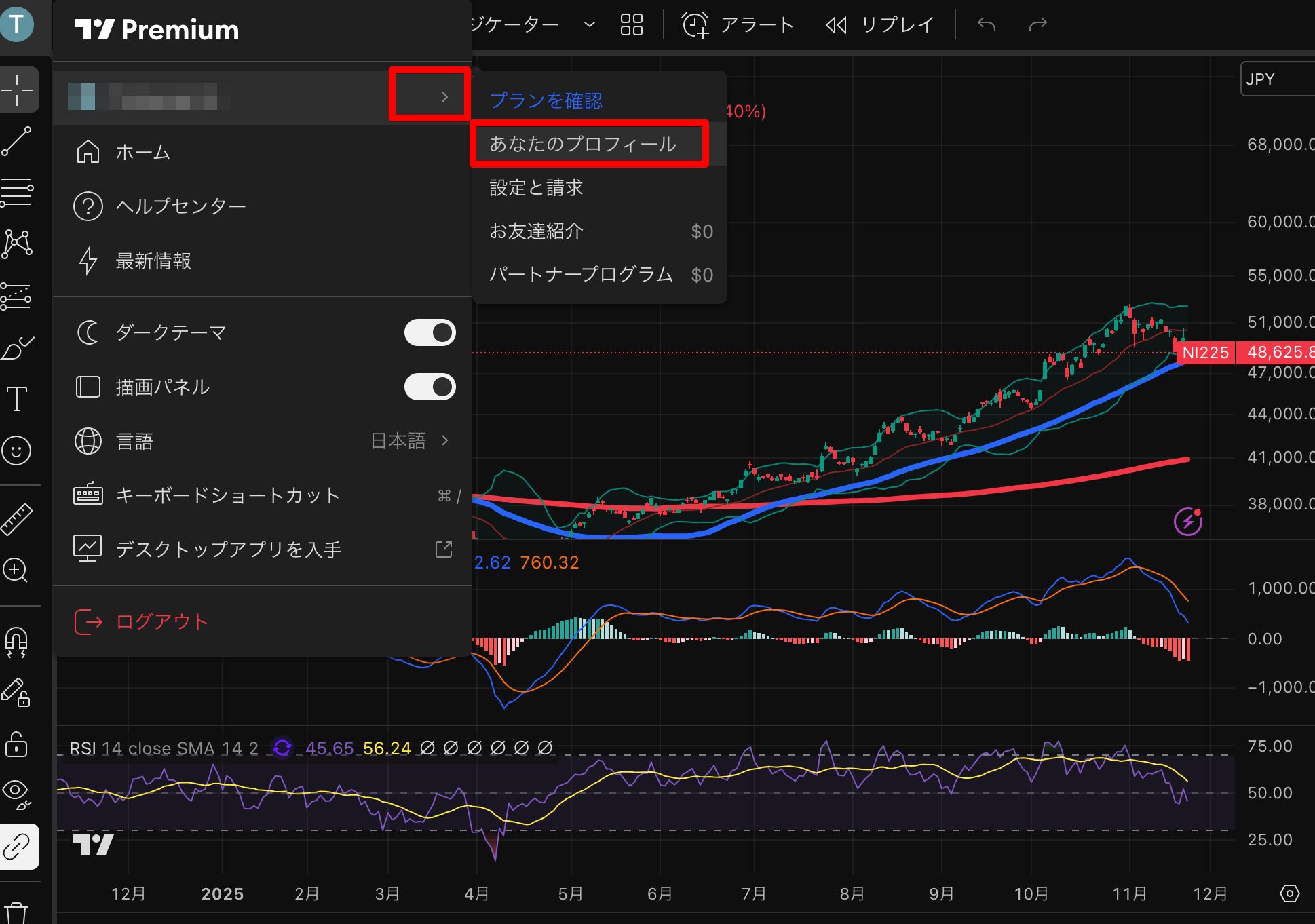Select the Text tool in sidebar
1315x924 pixels.
[17, 399]
